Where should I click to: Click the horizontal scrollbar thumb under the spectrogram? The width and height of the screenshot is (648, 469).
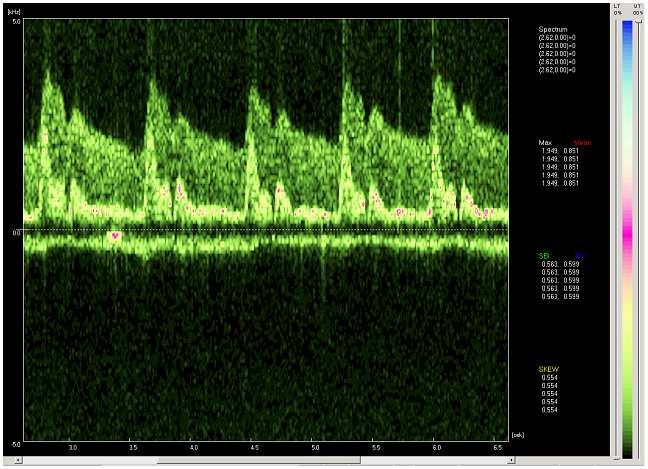pos(259,460)
